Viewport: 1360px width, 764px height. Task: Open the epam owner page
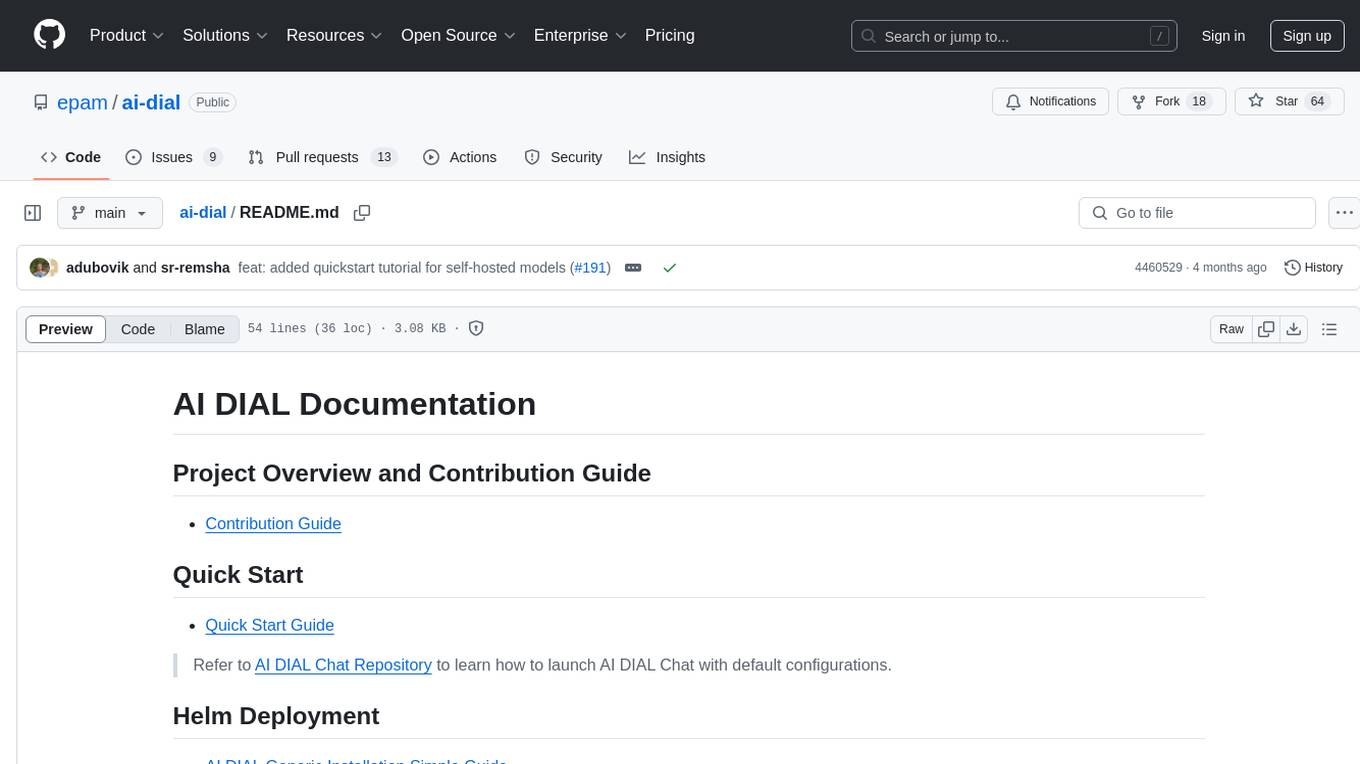[x=82, y=102]
